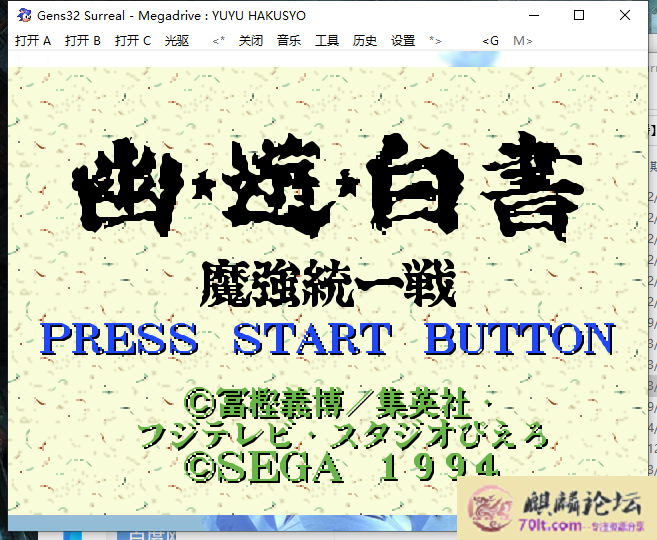Open the 设置 menu
657x540 pixels.
click(403, 41)
